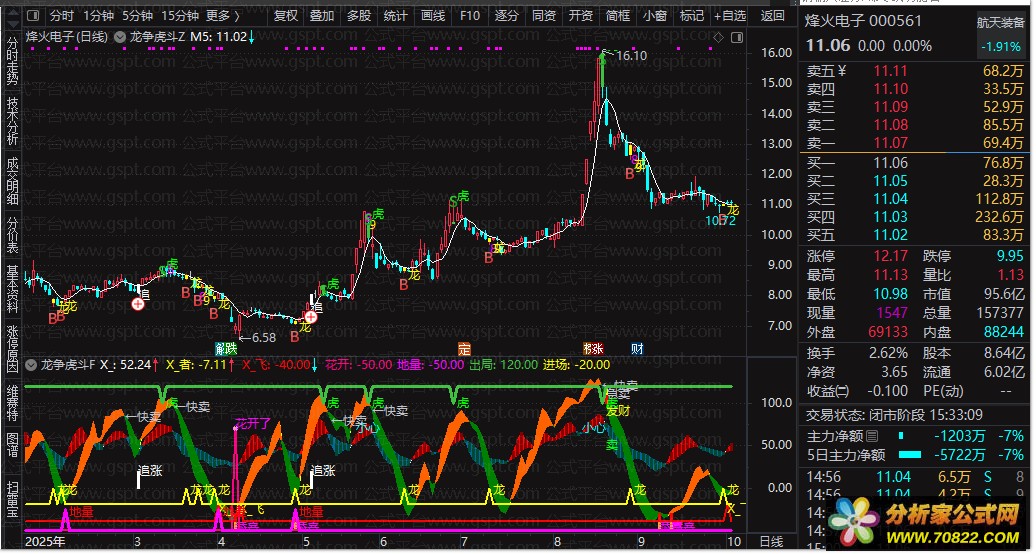Select the 1分钟 period
The image size is (1036, 554).
click(98, 15)
